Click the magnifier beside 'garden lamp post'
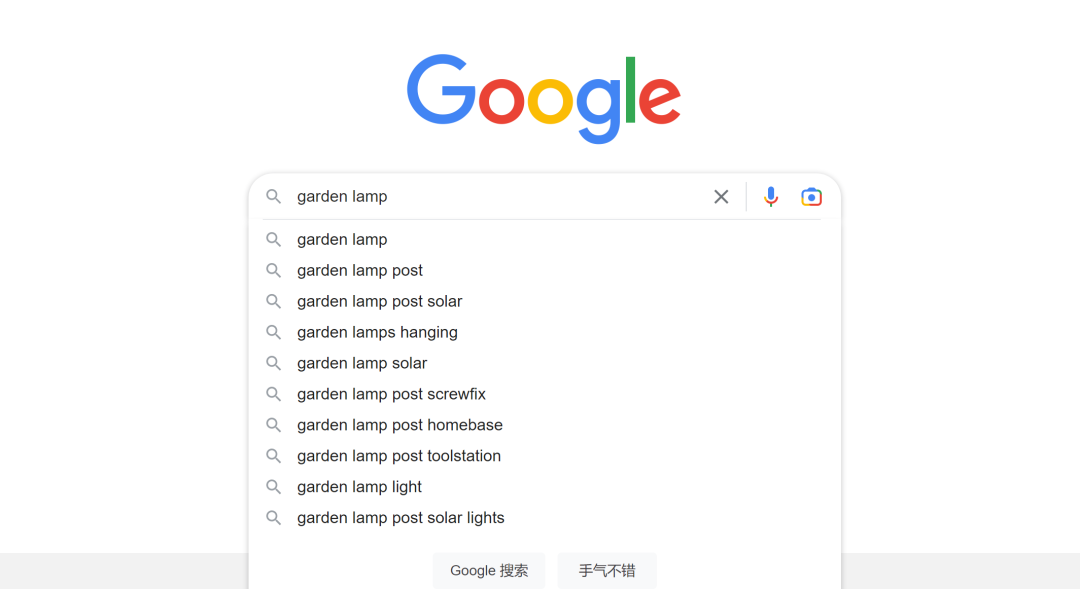This screenshot has width=1080, height=589. pos(273,270)
